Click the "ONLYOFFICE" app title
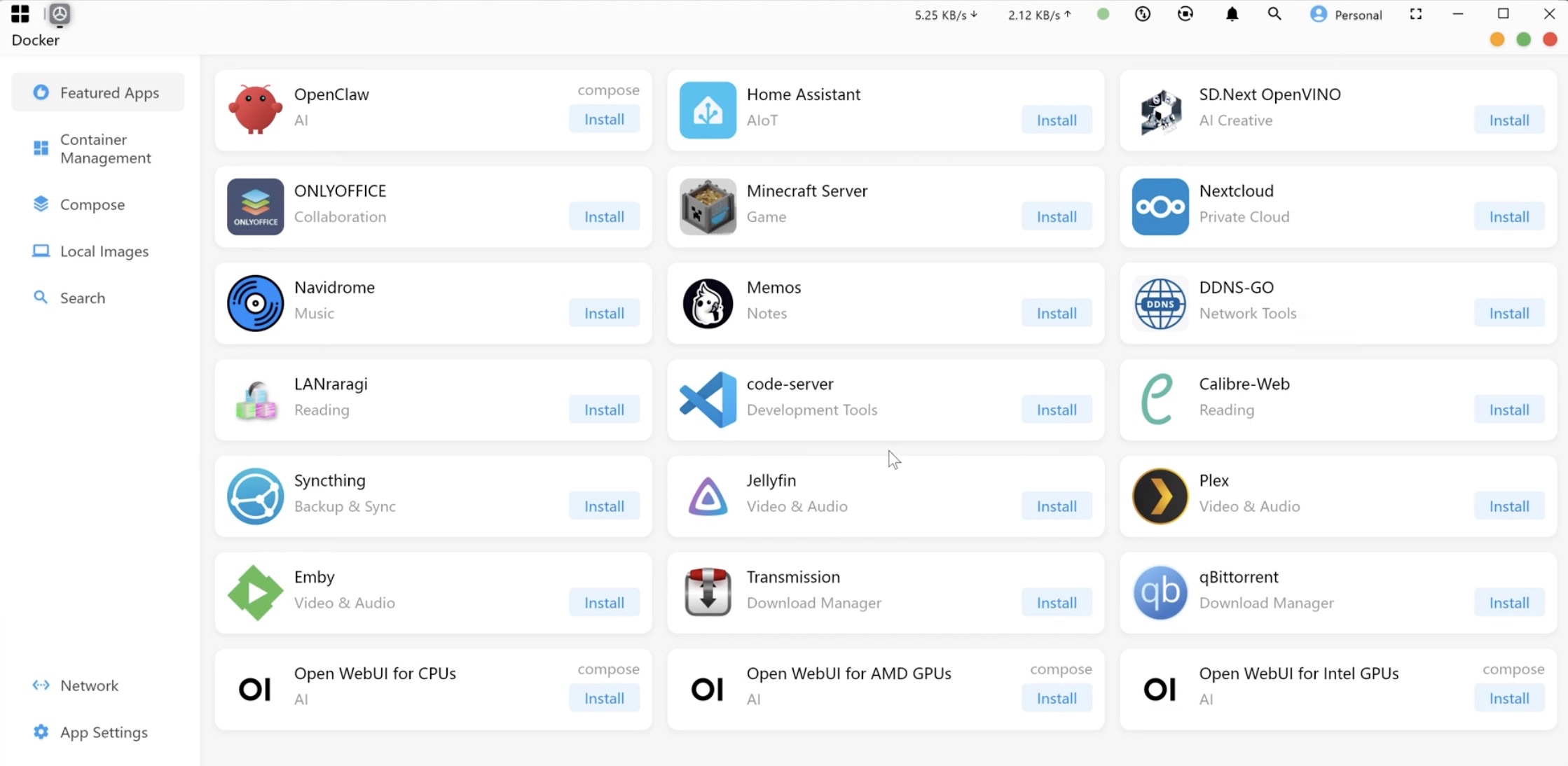 coord(340,191)
